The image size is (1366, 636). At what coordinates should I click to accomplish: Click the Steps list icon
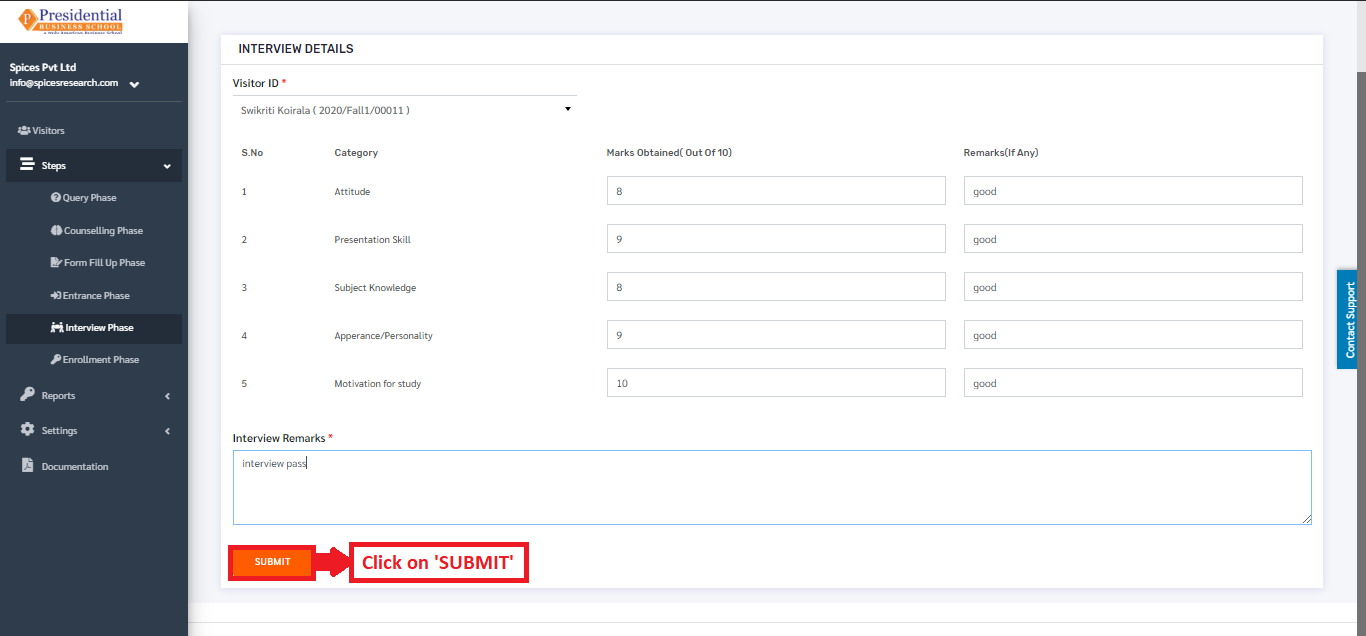[27, 165]
